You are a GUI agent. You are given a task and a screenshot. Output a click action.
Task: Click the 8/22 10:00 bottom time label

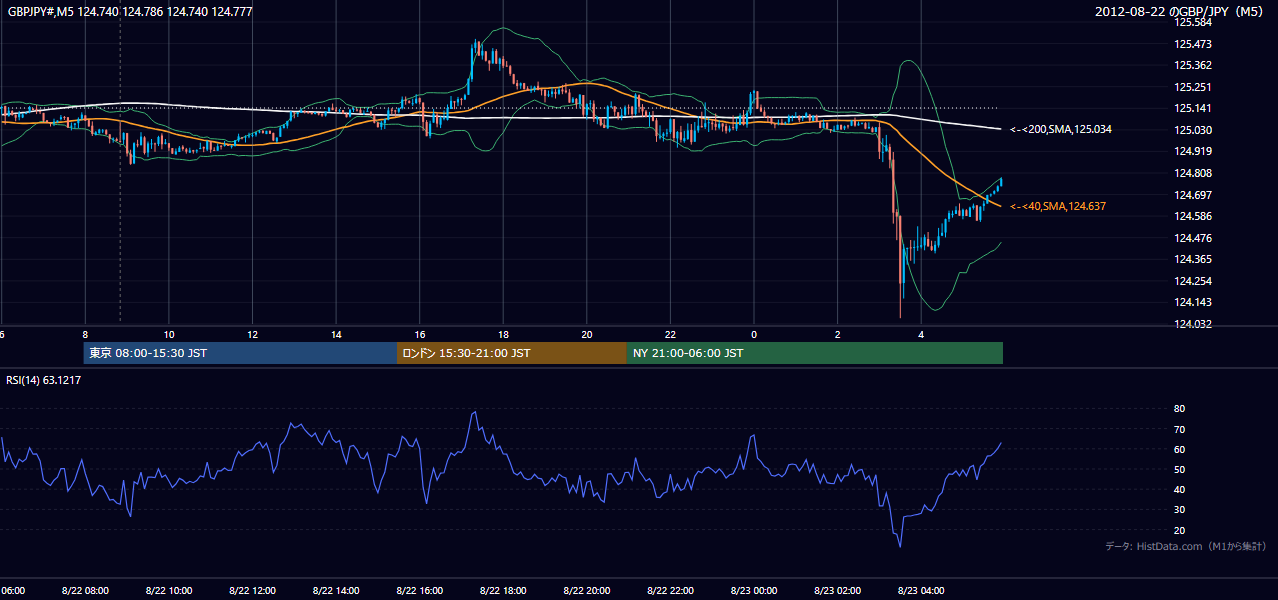[168, 591]
